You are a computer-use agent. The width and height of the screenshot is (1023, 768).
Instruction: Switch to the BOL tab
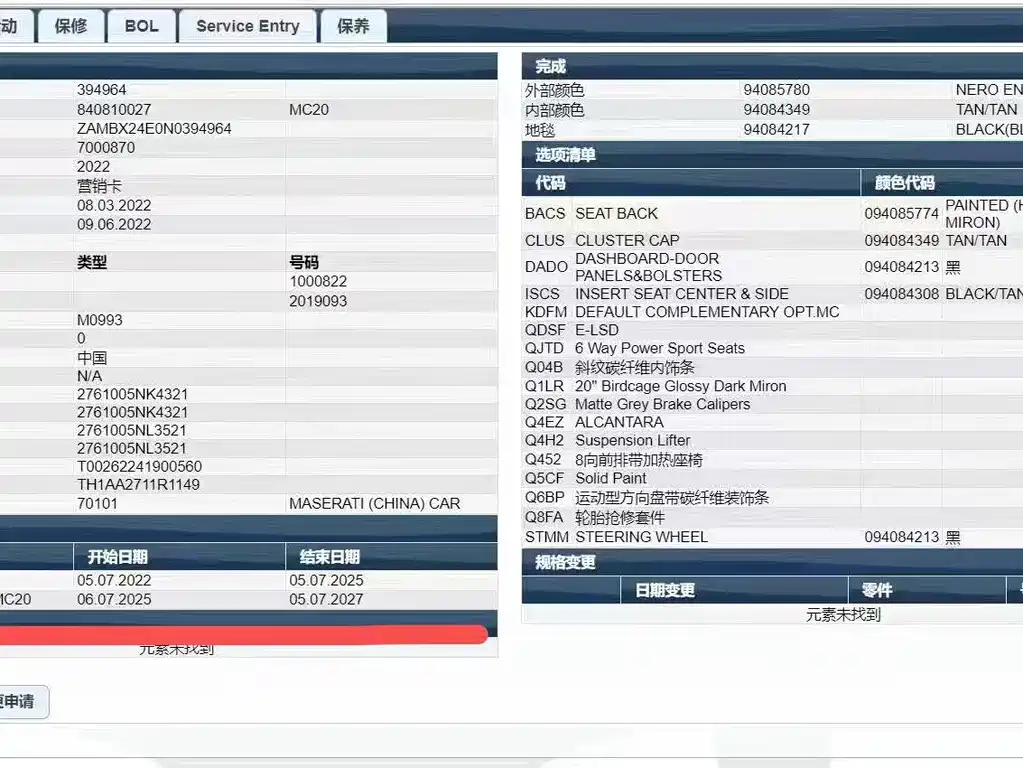(x=141, y=27)
